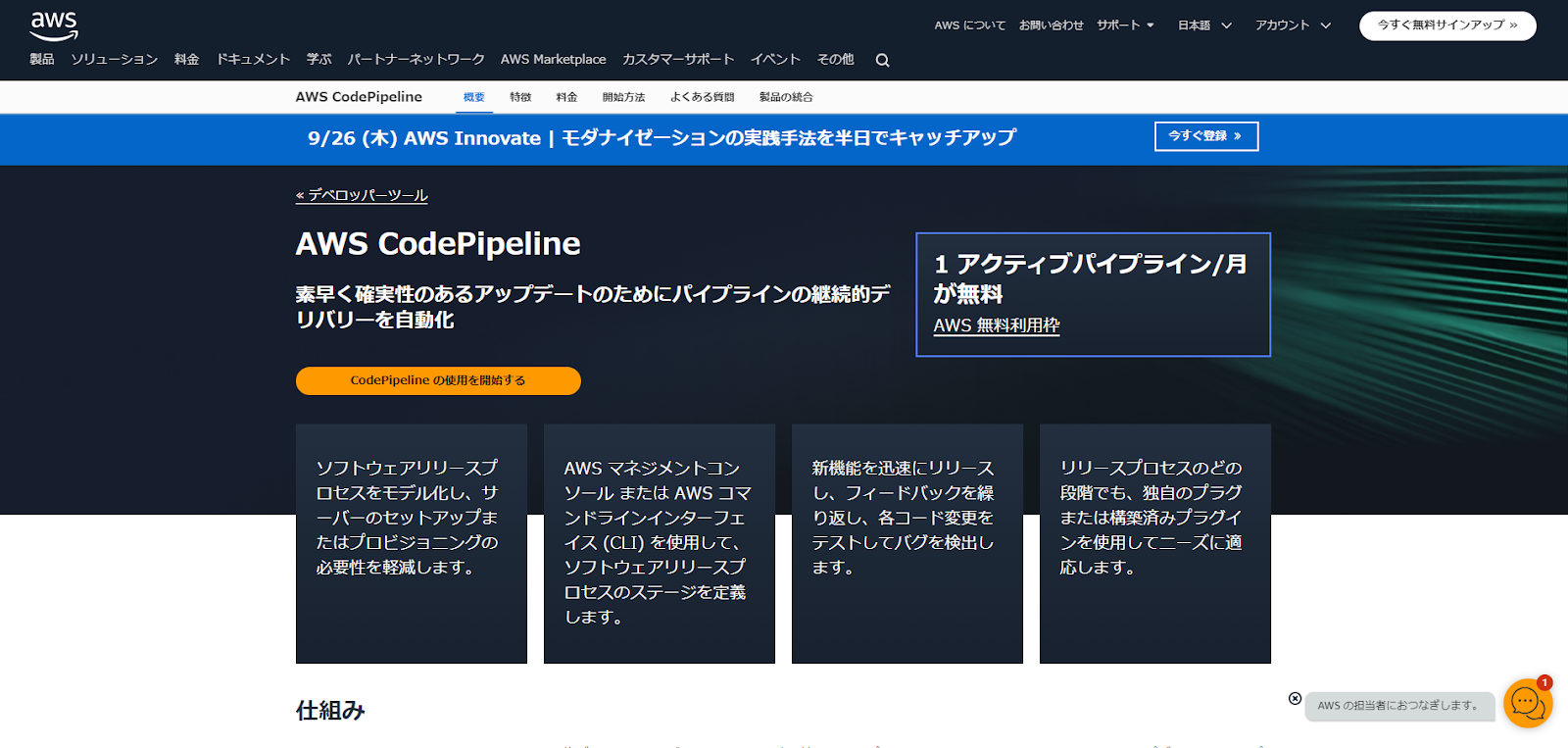Switch to the 開始方法 tab
The width and height of the screenshot is (1568, 748).
pyautogui.click(x=623, y=97)
